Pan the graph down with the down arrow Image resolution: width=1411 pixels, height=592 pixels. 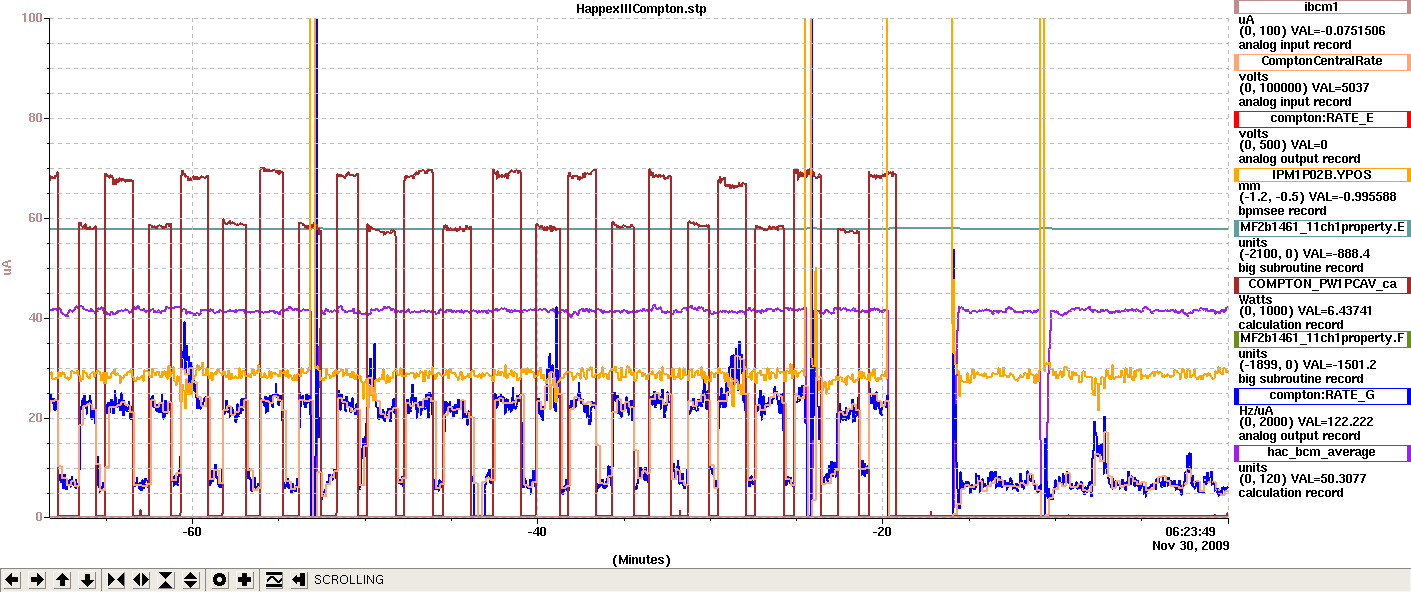pyautogui.click(x=87, y=580)
